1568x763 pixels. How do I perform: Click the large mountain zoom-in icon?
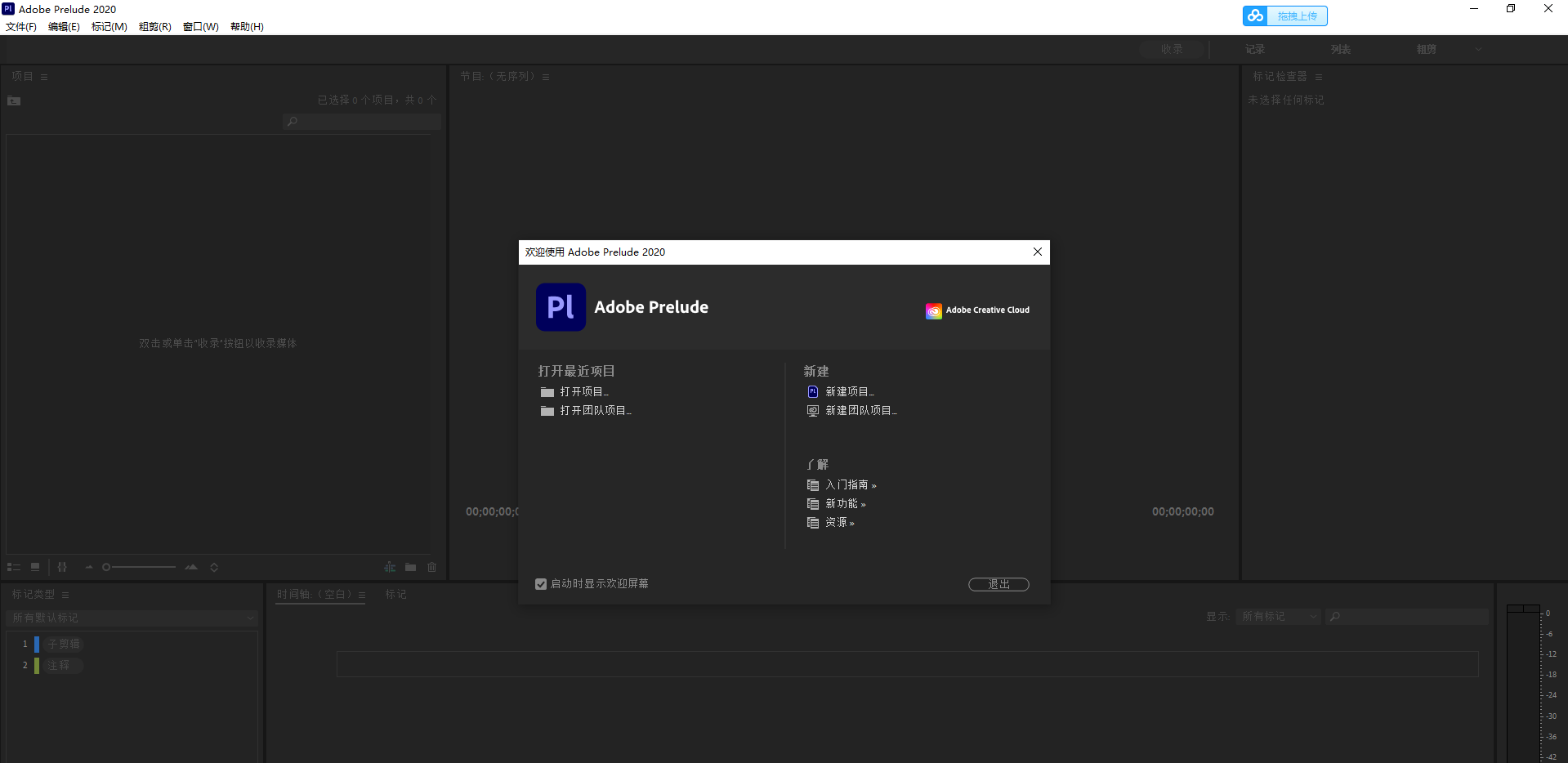click(x=191, y=567)
